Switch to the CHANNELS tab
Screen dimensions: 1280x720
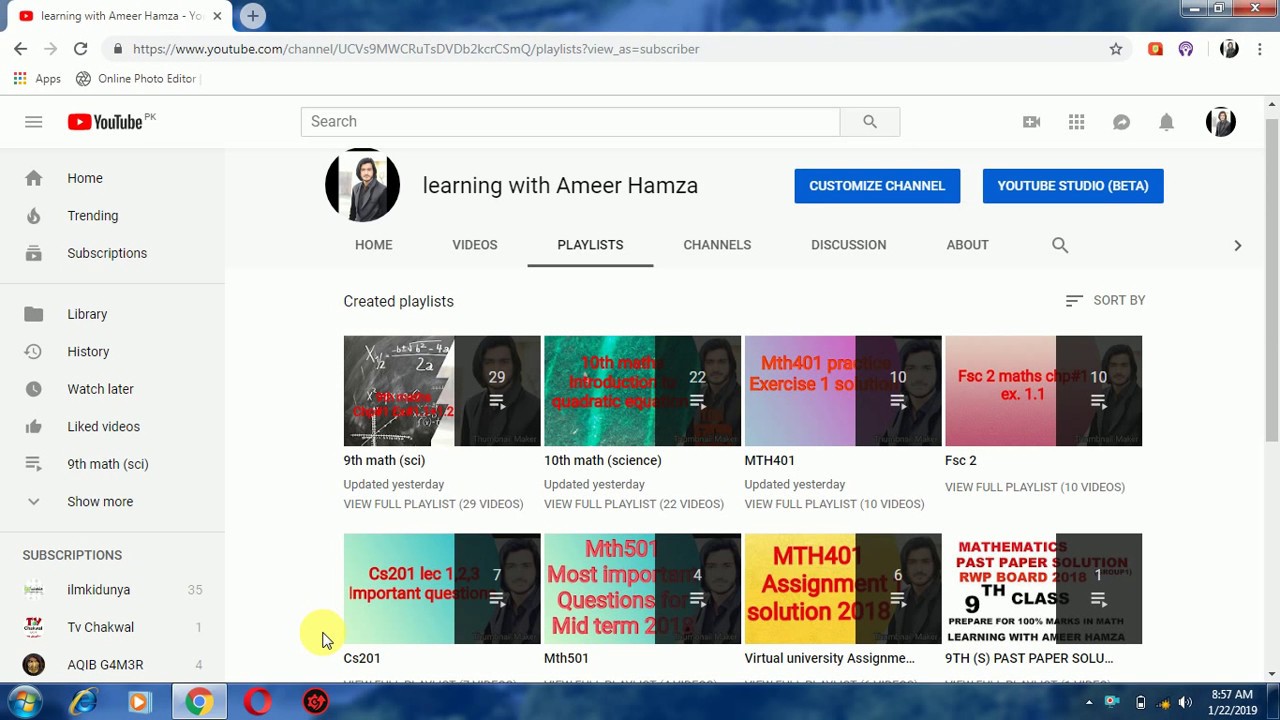tap(717, 245)
